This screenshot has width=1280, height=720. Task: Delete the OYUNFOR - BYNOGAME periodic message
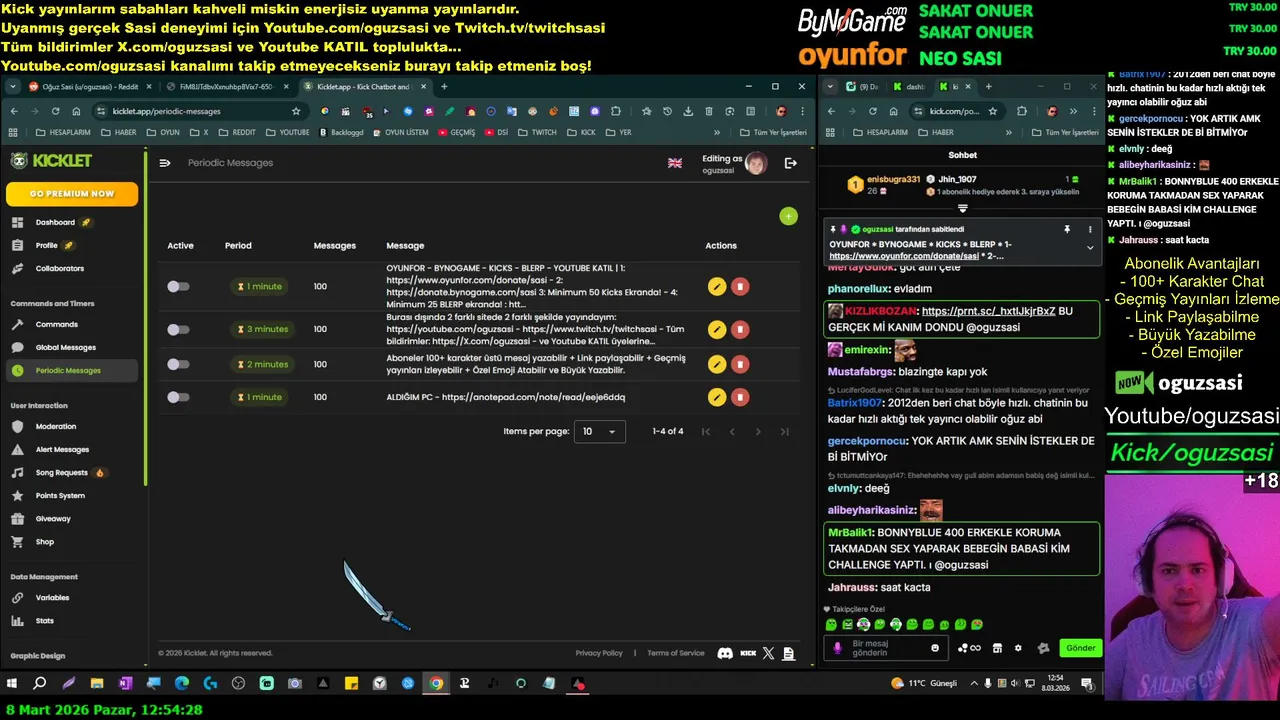tap(740, 286)
